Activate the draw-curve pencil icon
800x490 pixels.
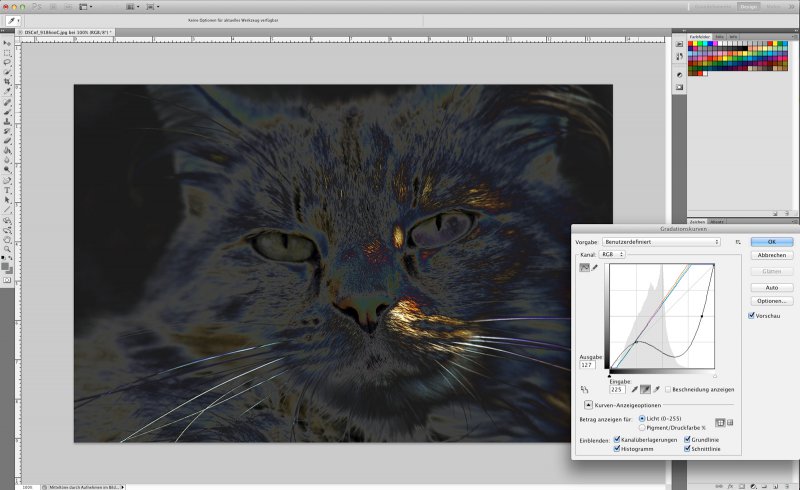[x=595, y=267]
